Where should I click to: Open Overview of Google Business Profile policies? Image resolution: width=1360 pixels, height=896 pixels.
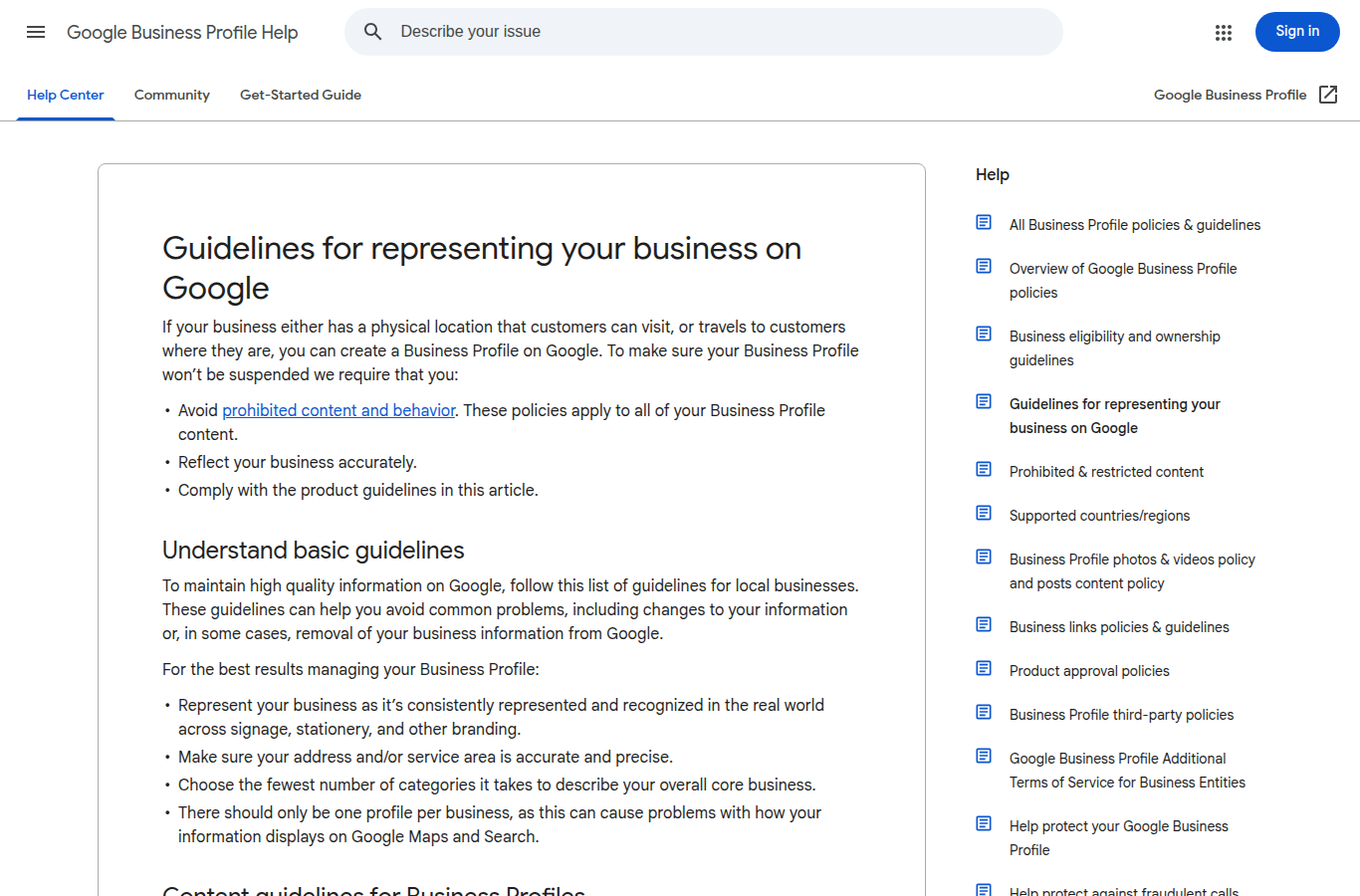(1123, 281)
